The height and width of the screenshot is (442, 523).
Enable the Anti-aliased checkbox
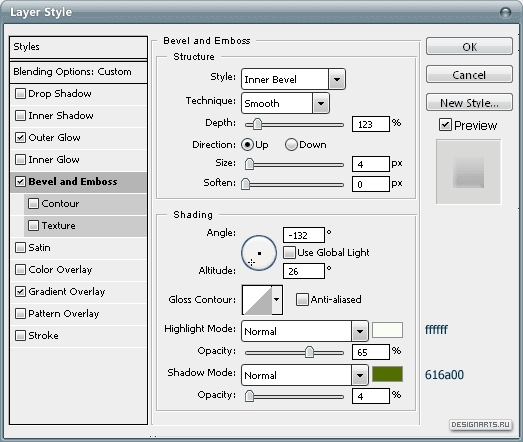pos(302,299)
